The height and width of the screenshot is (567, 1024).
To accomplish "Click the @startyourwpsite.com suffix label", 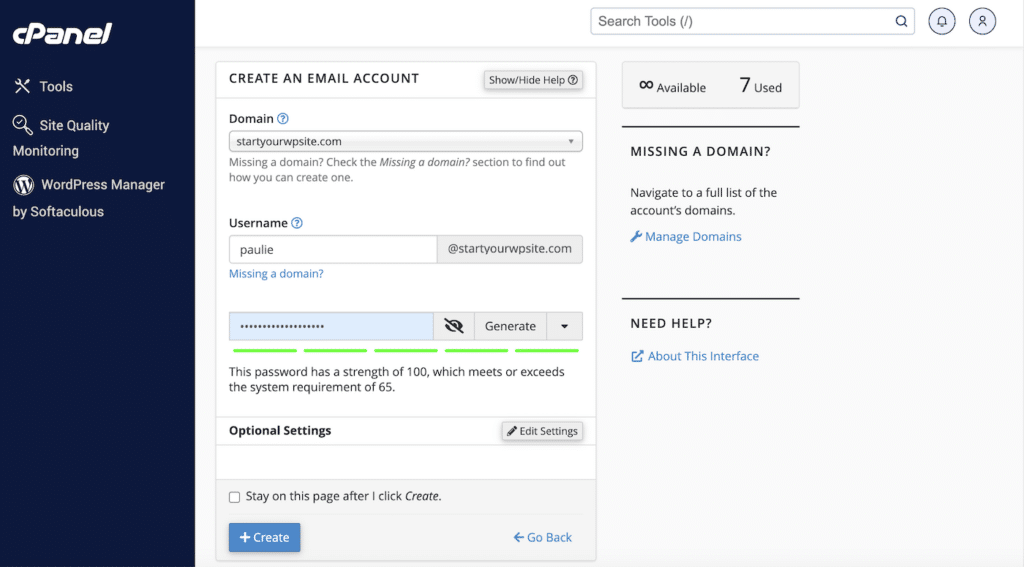I will (x=509, y=249).
